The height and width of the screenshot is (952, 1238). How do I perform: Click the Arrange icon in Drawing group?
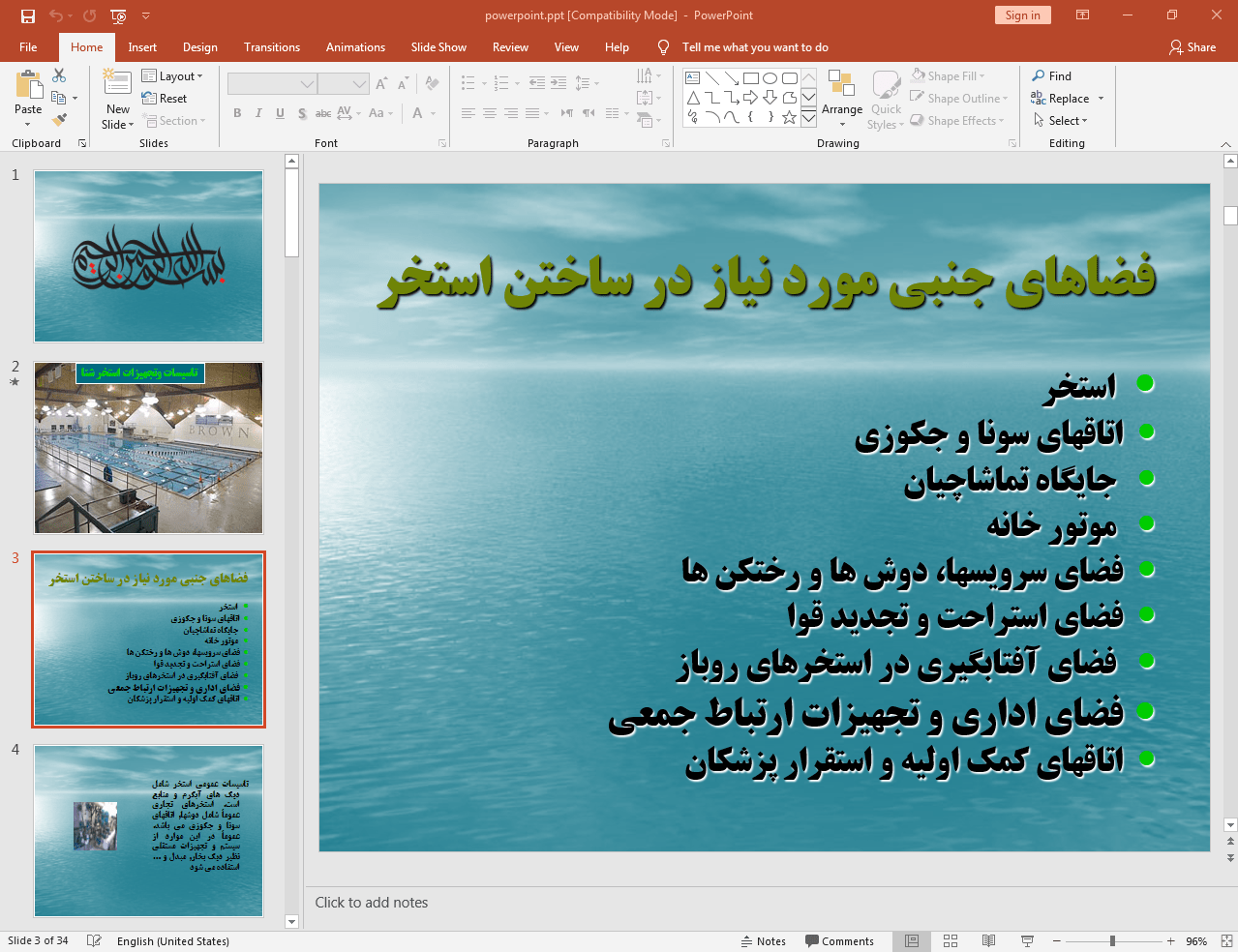click(x=841, y=98)
